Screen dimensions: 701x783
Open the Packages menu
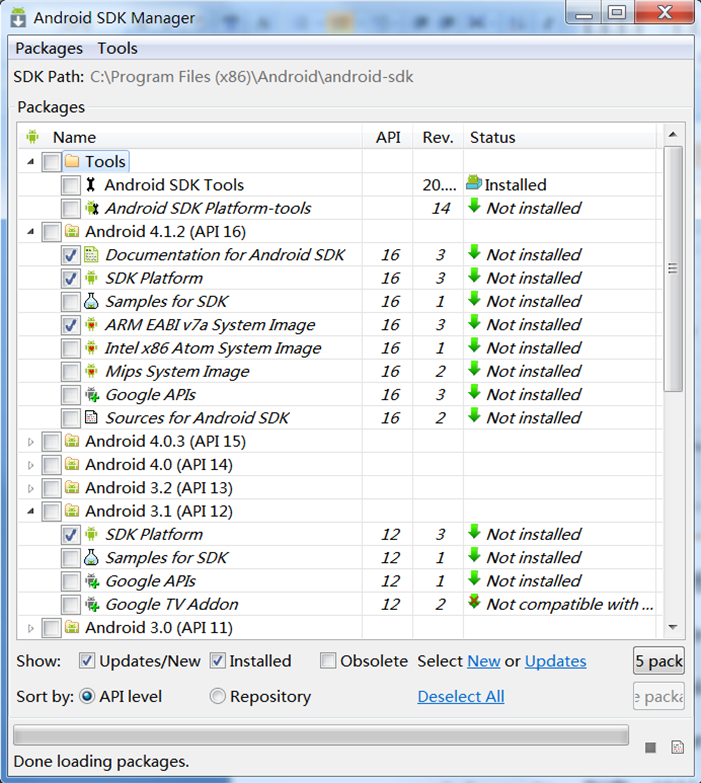point(49,48)
